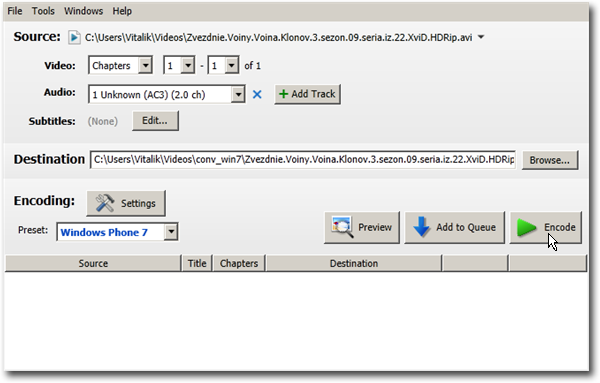Click the Edit subtitles button
Viewport: 600px width, 383px height.
tap(155, 121)
